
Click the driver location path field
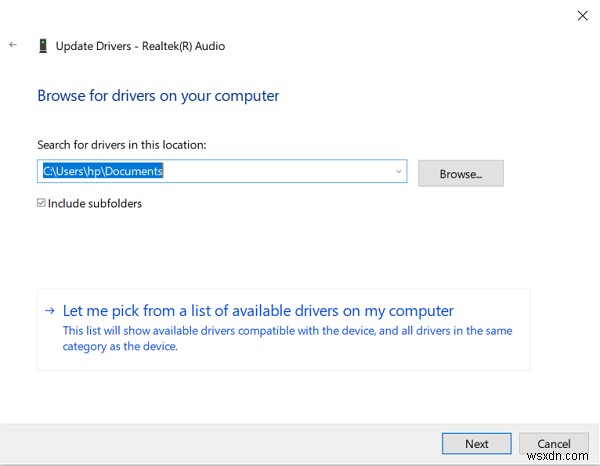222,171
